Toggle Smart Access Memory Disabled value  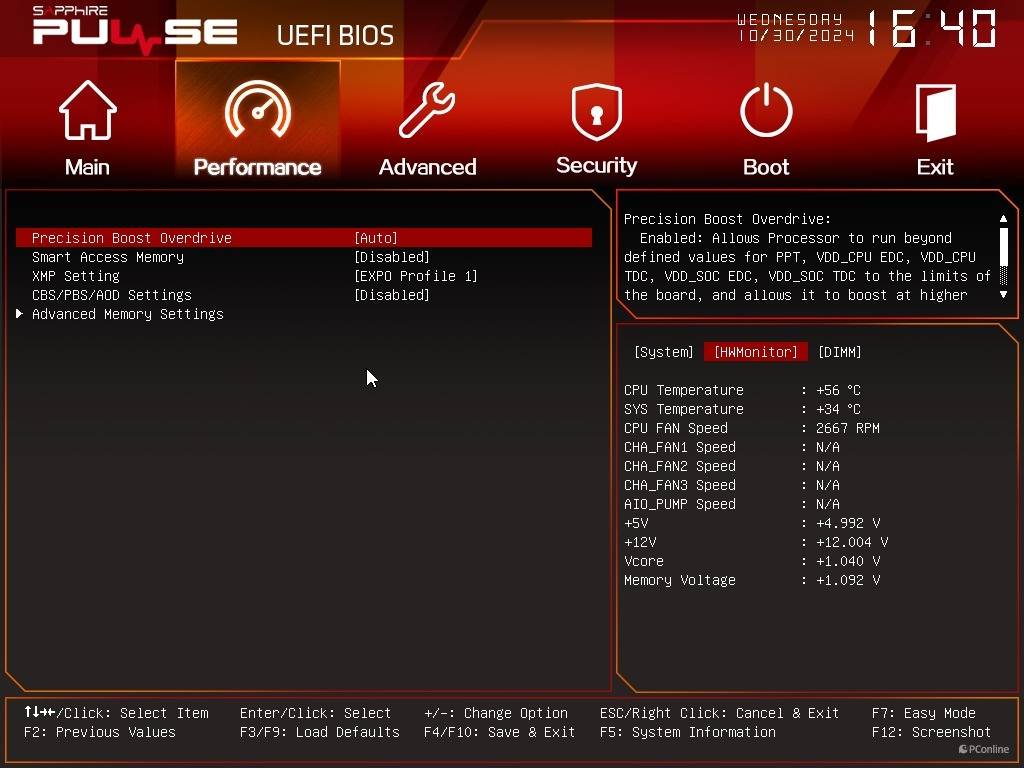click(392, 257)
